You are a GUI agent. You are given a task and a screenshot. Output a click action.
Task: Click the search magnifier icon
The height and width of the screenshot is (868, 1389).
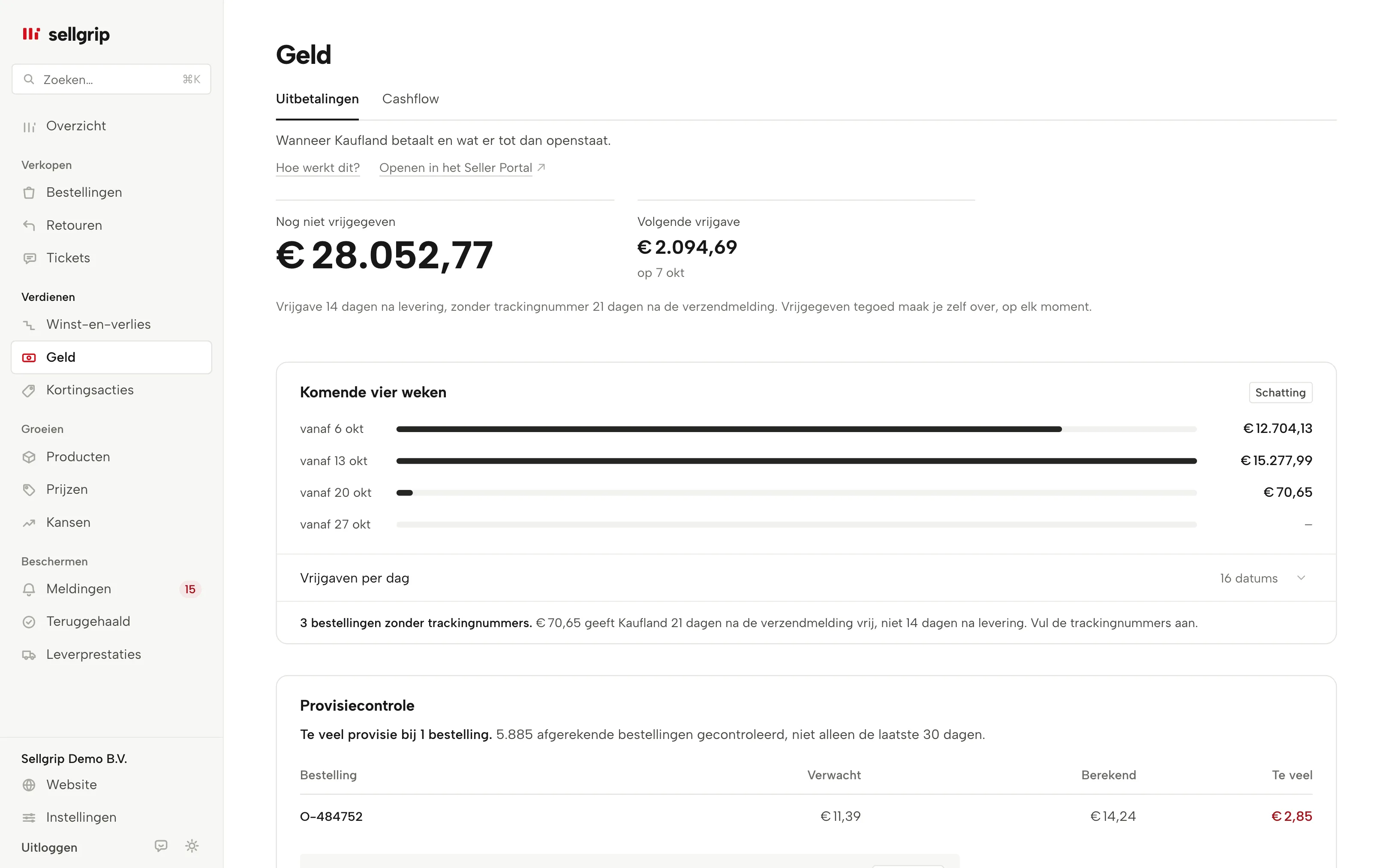pyautogui.click(x=29, y=79)
